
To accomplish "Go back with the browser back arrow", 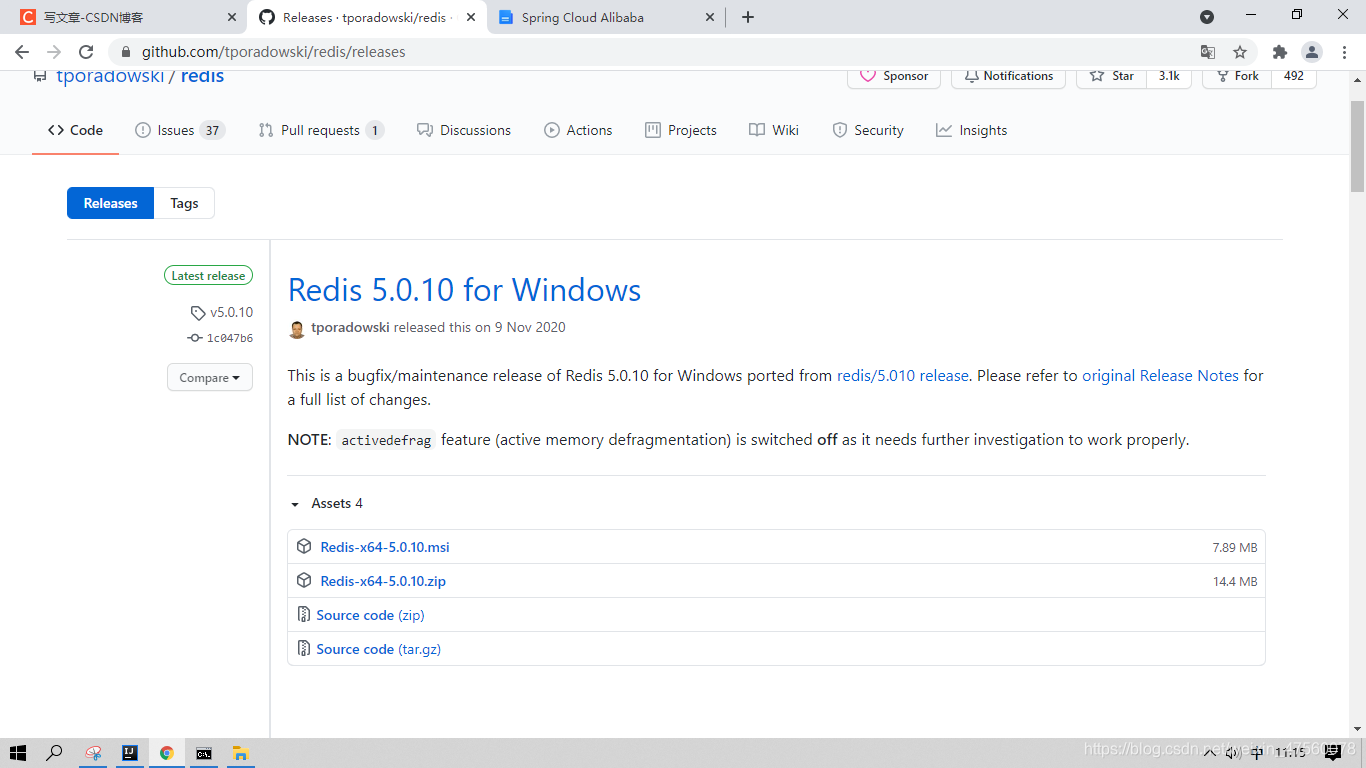I will point(22,52).
